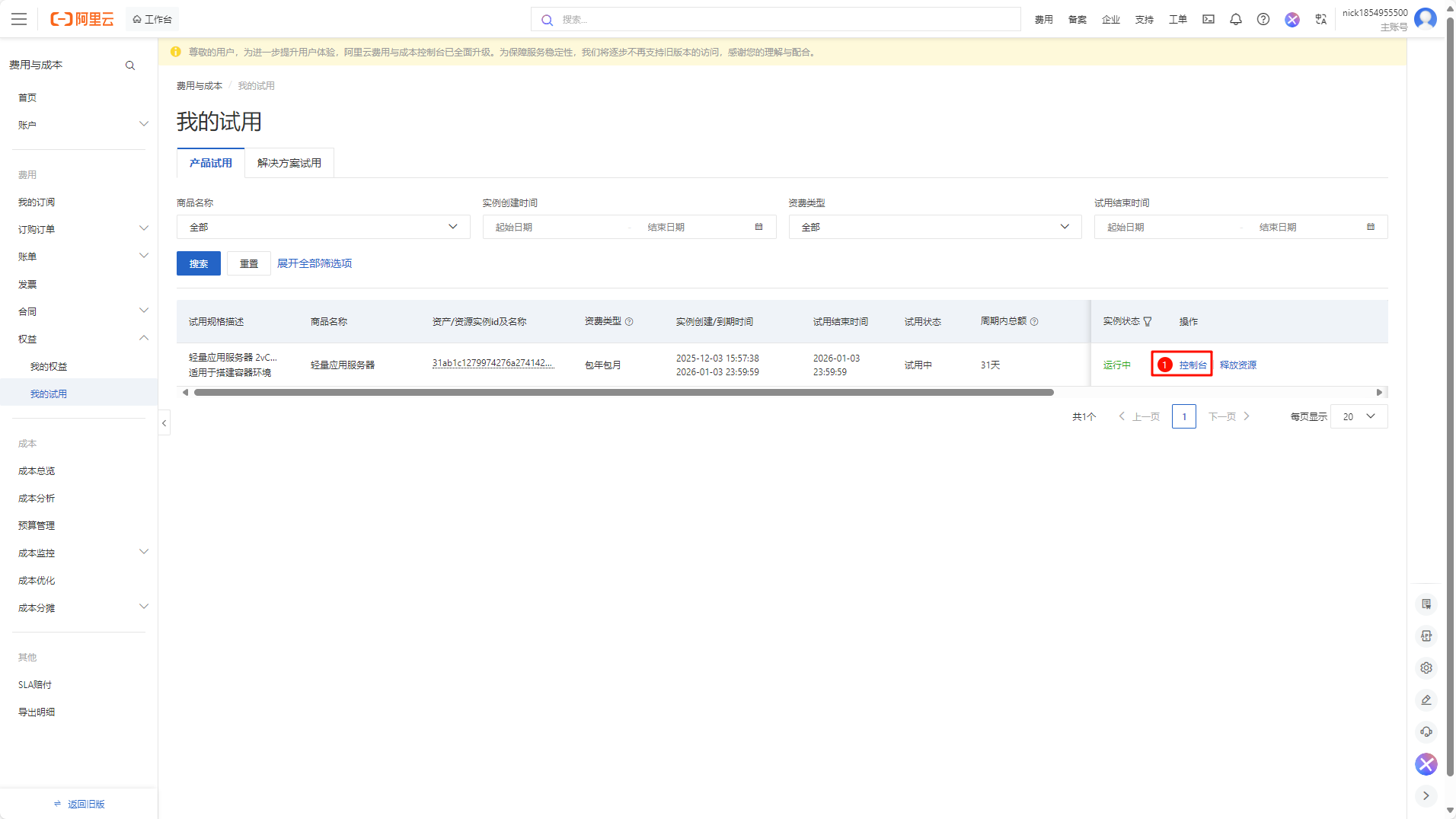The image size is (1456, 819).
Task: Open the hamburger menu icon
Action: pyautogui.click(x=19, y=19)
